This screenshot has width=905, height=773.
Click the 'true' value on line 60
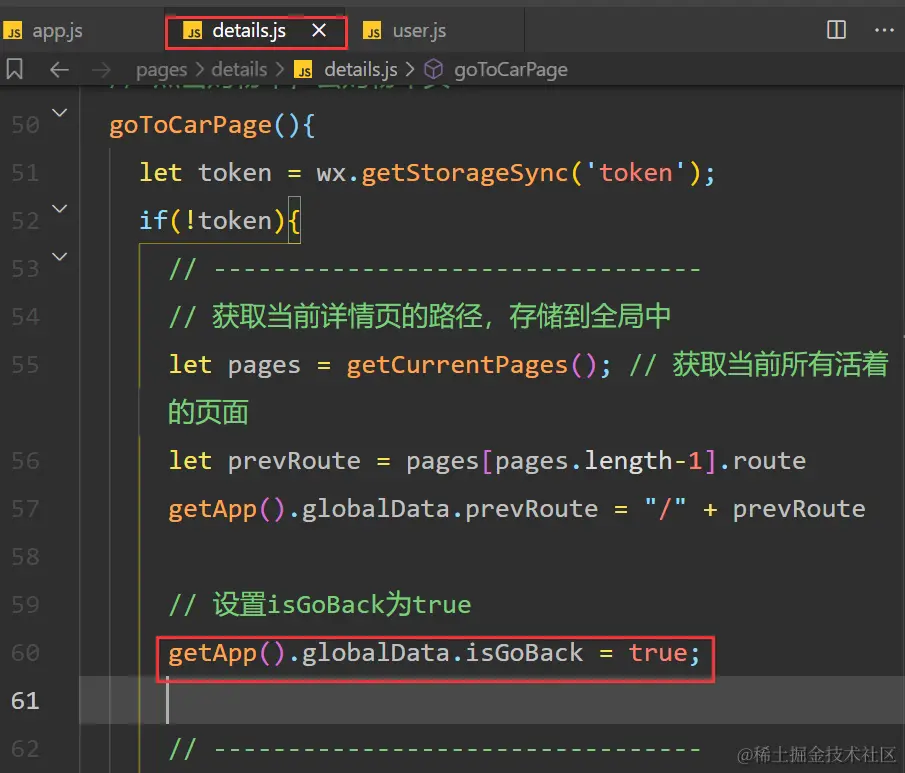[657, 652]
